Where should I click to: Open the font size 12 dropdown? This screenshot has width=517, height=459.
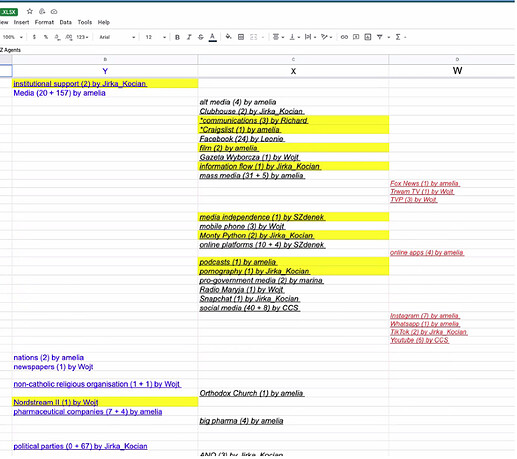point(156,37)
